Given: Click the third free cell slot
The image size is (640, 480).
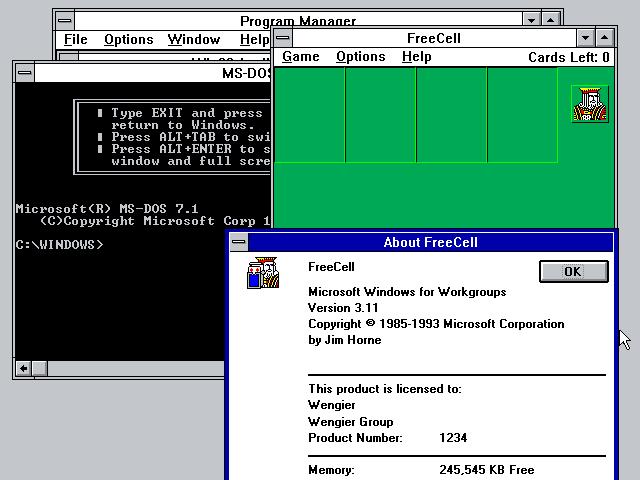Looking at the screenshot, I should click(x=452, y=115).
